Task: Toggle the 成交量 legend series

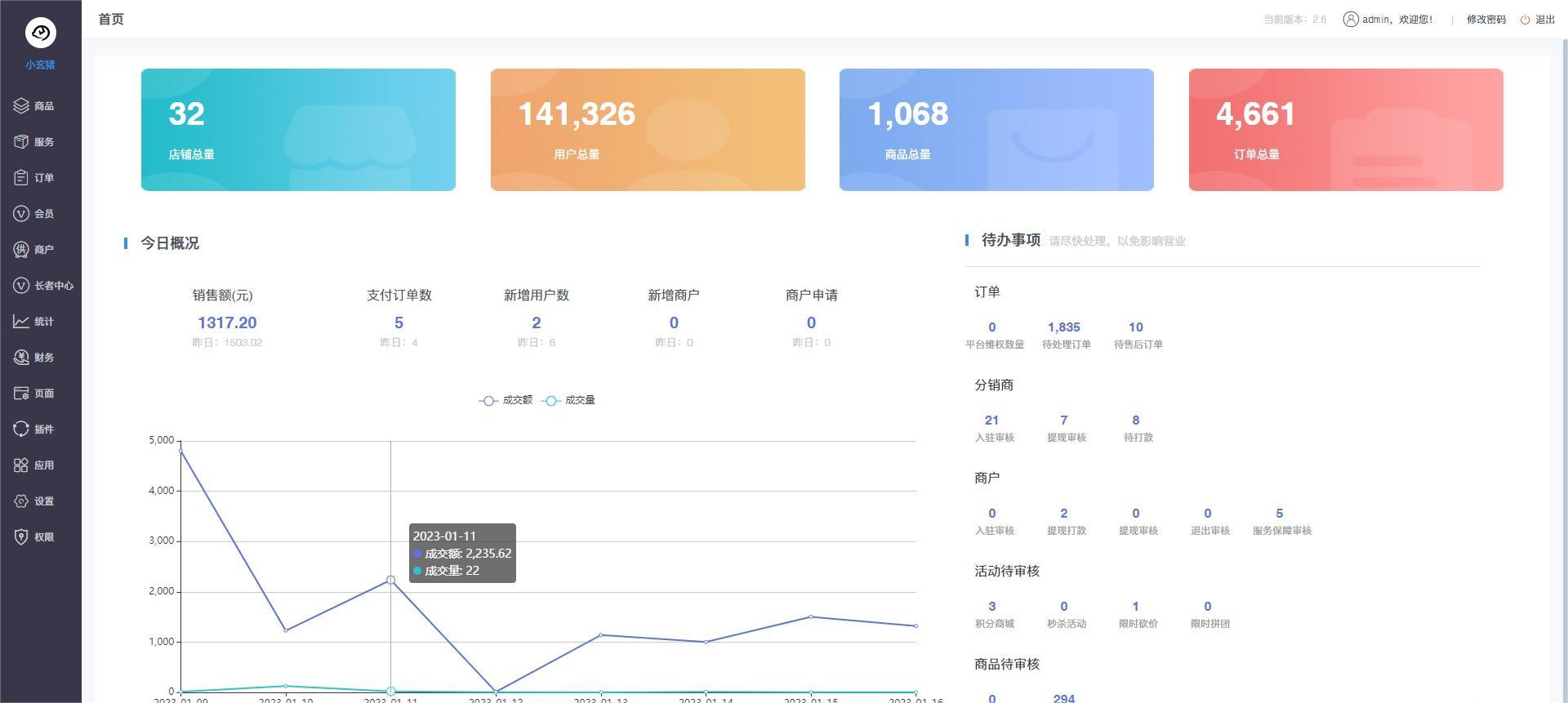Action: (569, 400)
